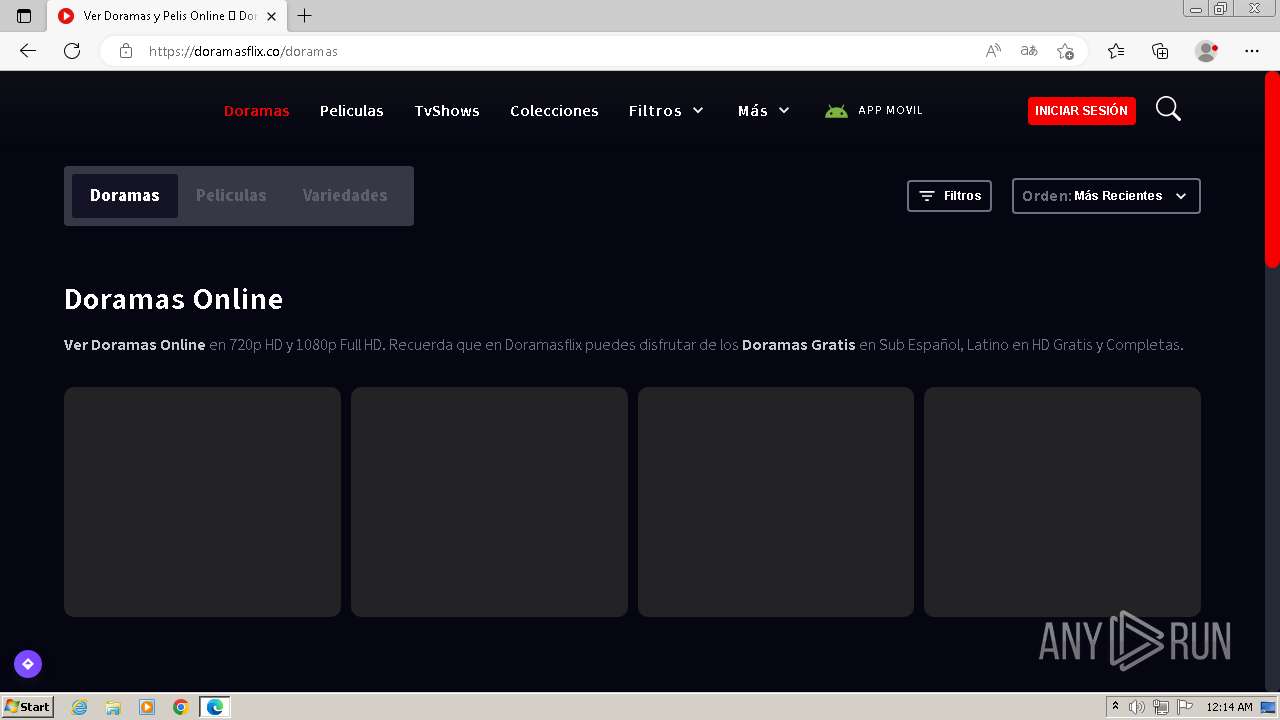The image size is (1280, 720).
Task: Click the taskbar clock showing 12:14 AM
Action: [x=1229, y=707]
